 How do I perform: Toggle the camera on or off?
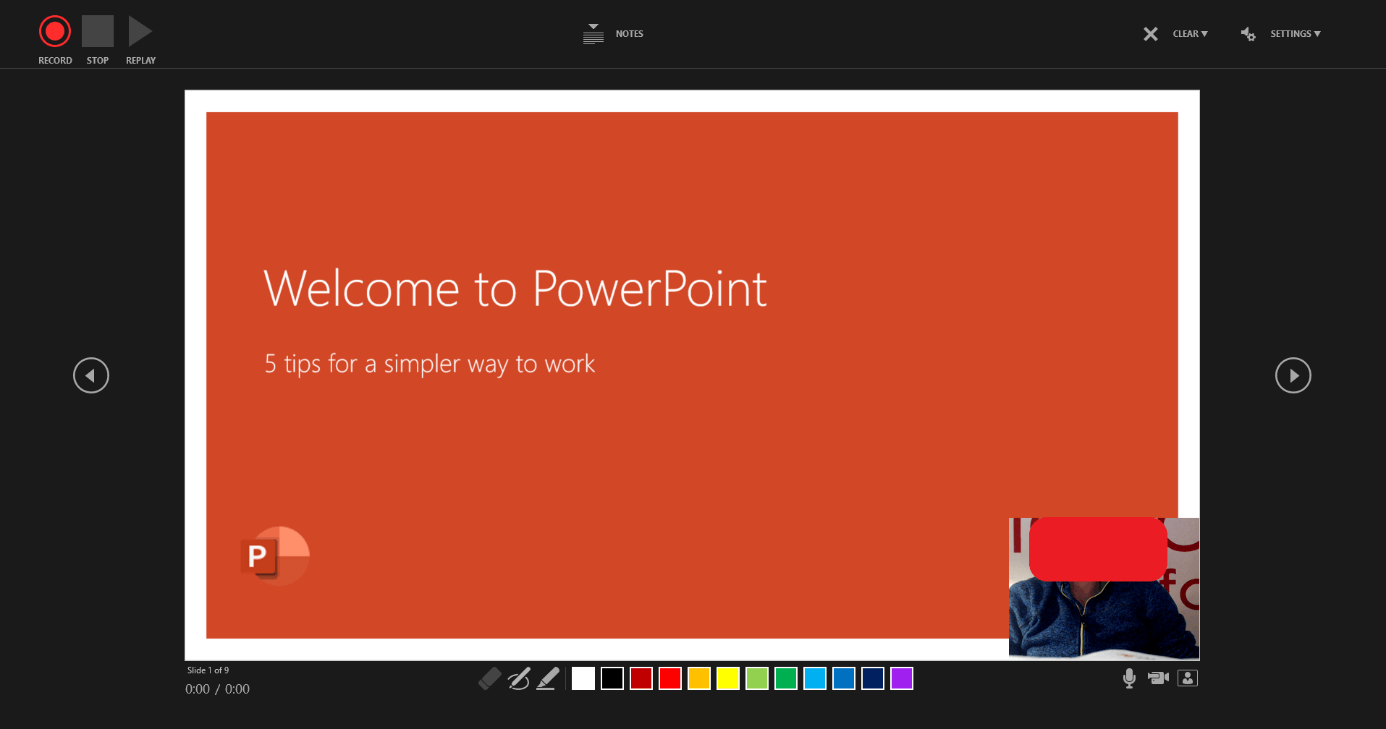[1158, 678]
